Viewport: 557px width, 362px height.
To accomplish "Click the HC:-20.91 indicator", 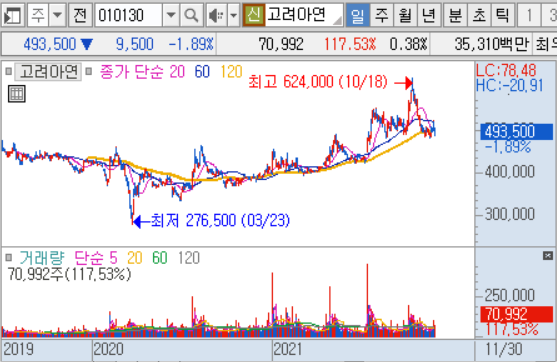I will pos(509,86).
